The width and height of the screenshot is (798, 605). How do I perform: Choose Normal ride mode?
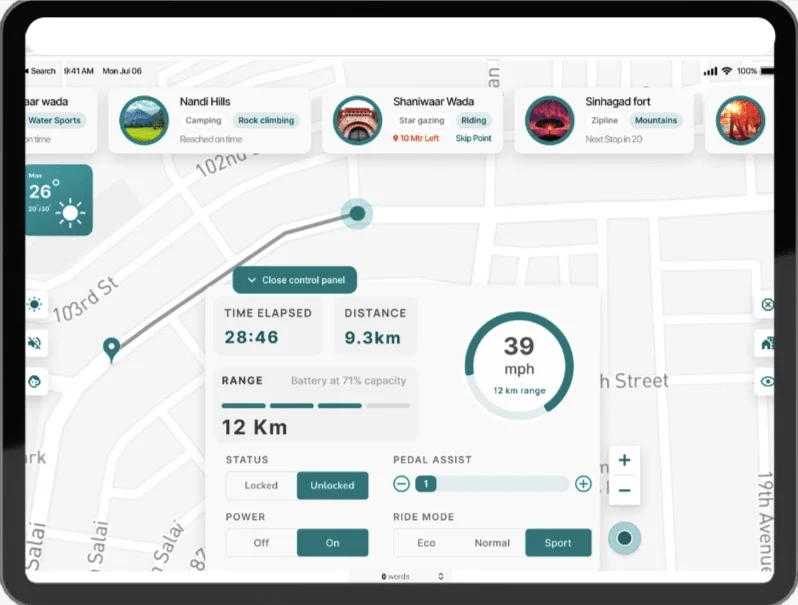click(492, 543)
